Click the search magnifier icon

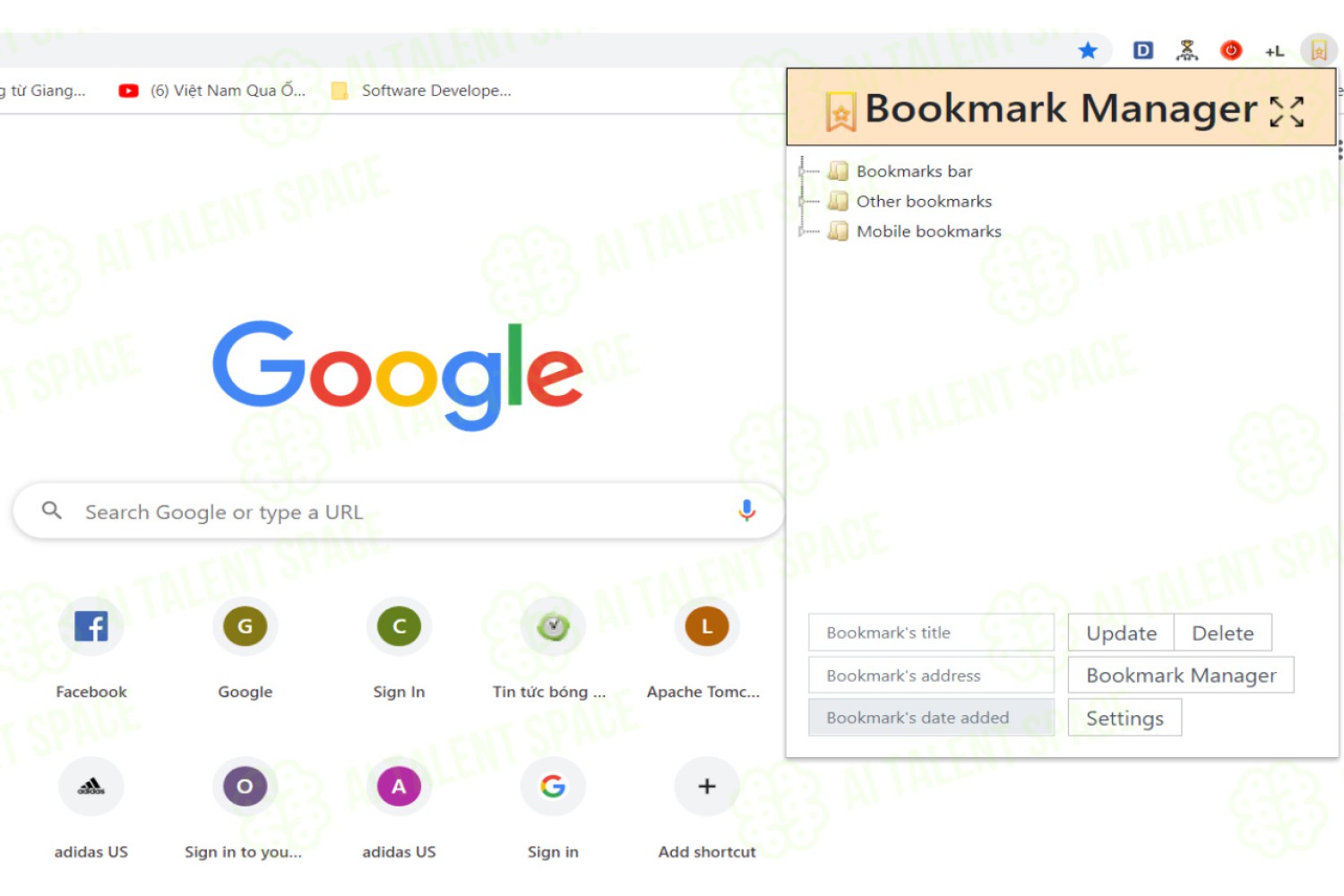(x=52, y=511)
